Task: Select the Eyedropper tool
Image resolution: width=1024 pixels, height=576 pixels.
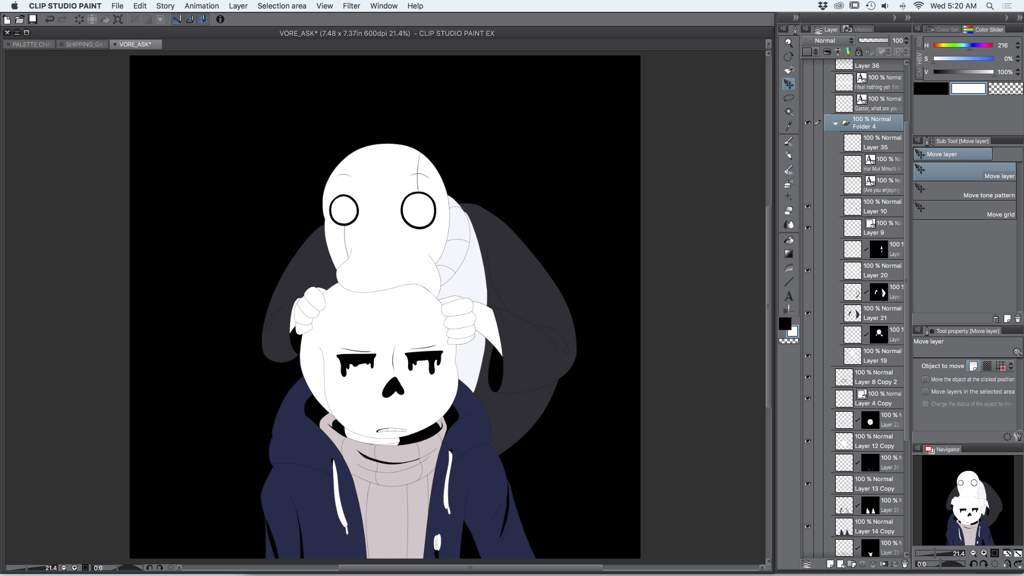Action: [x=789, y=126]
